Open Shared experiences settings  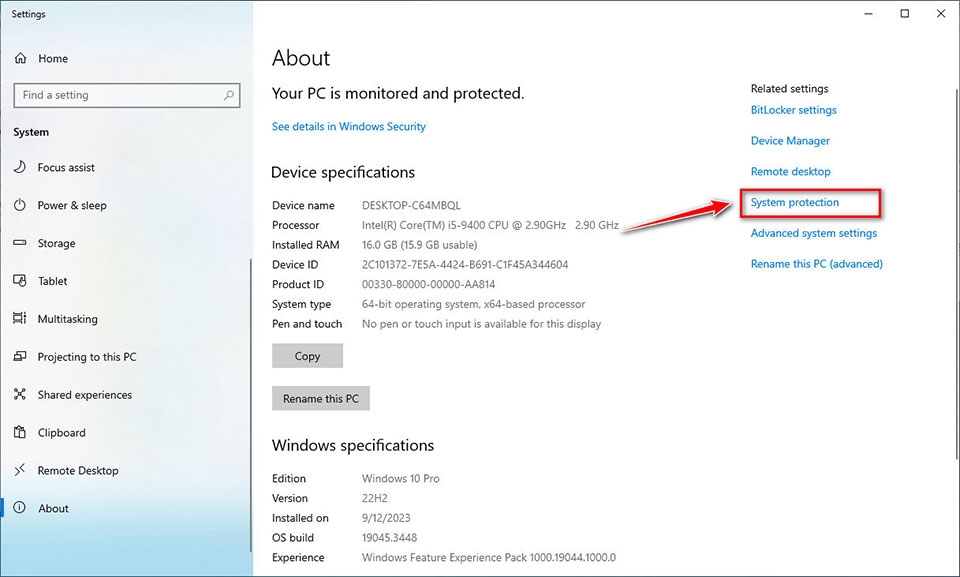85,394
